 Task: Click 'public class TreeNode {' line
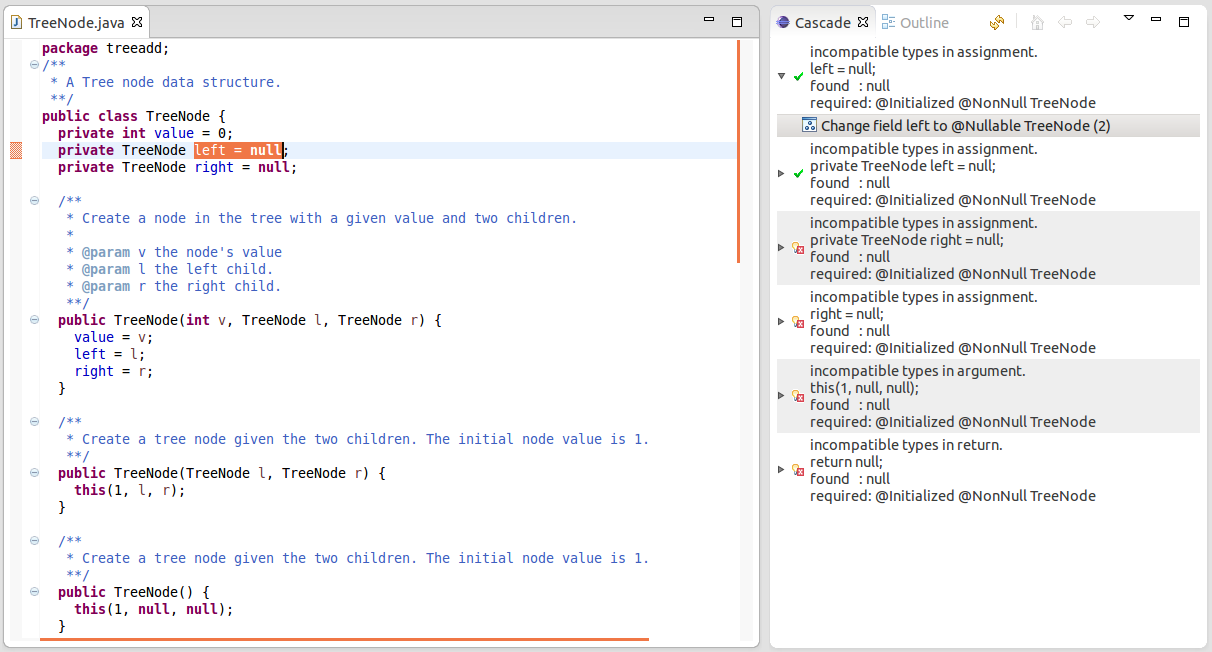pyautogui.click(x=134, y=116)
